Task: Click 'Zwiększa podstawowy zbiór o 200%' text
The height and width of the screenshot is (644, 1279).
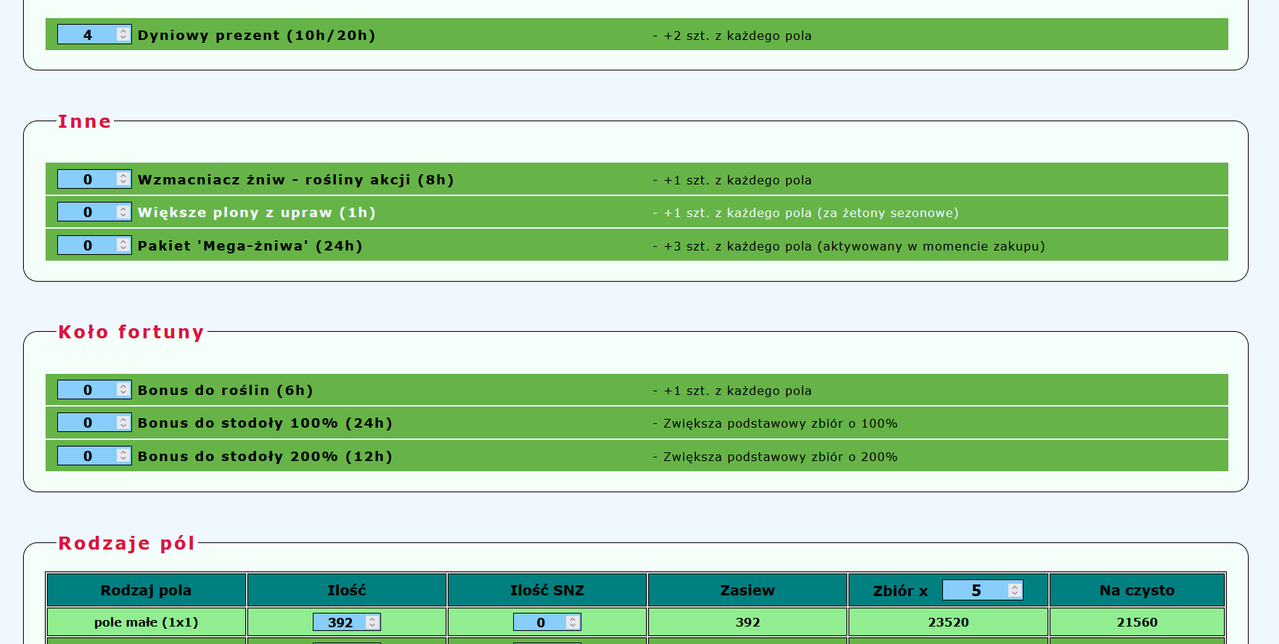Action: [781, 457]
